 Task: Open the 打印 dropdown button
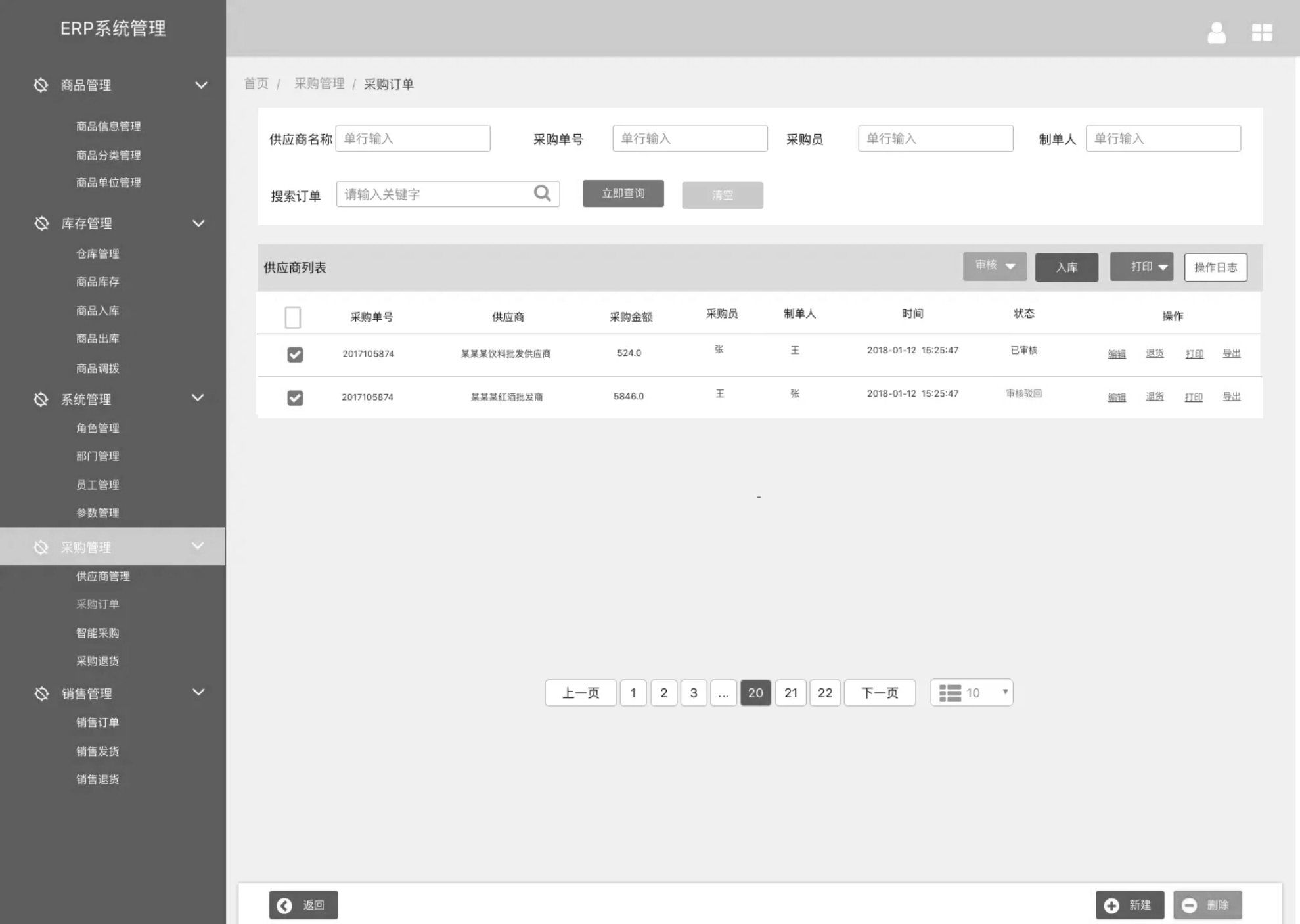point(1142,267)
